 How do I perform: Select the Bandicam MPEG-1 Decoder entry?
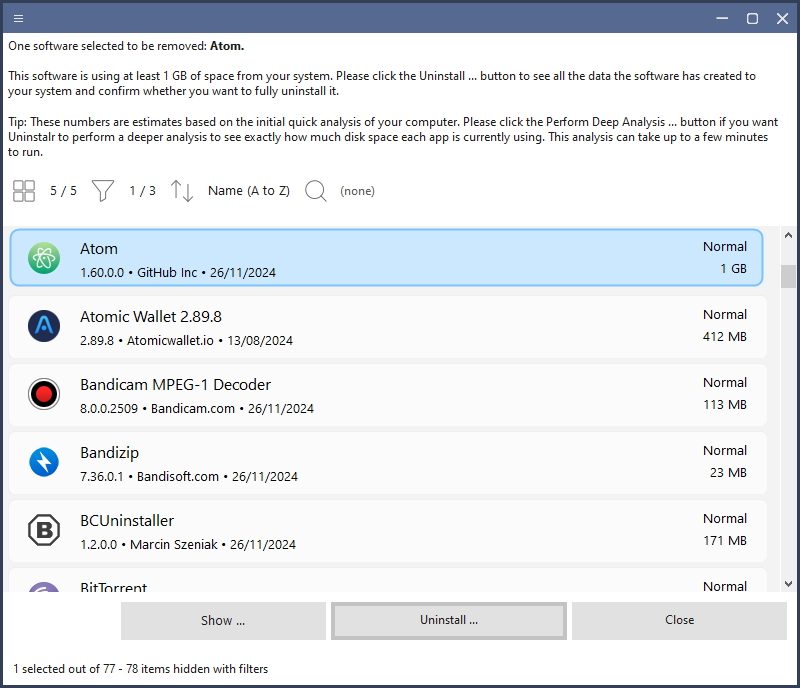pos(388,394)
